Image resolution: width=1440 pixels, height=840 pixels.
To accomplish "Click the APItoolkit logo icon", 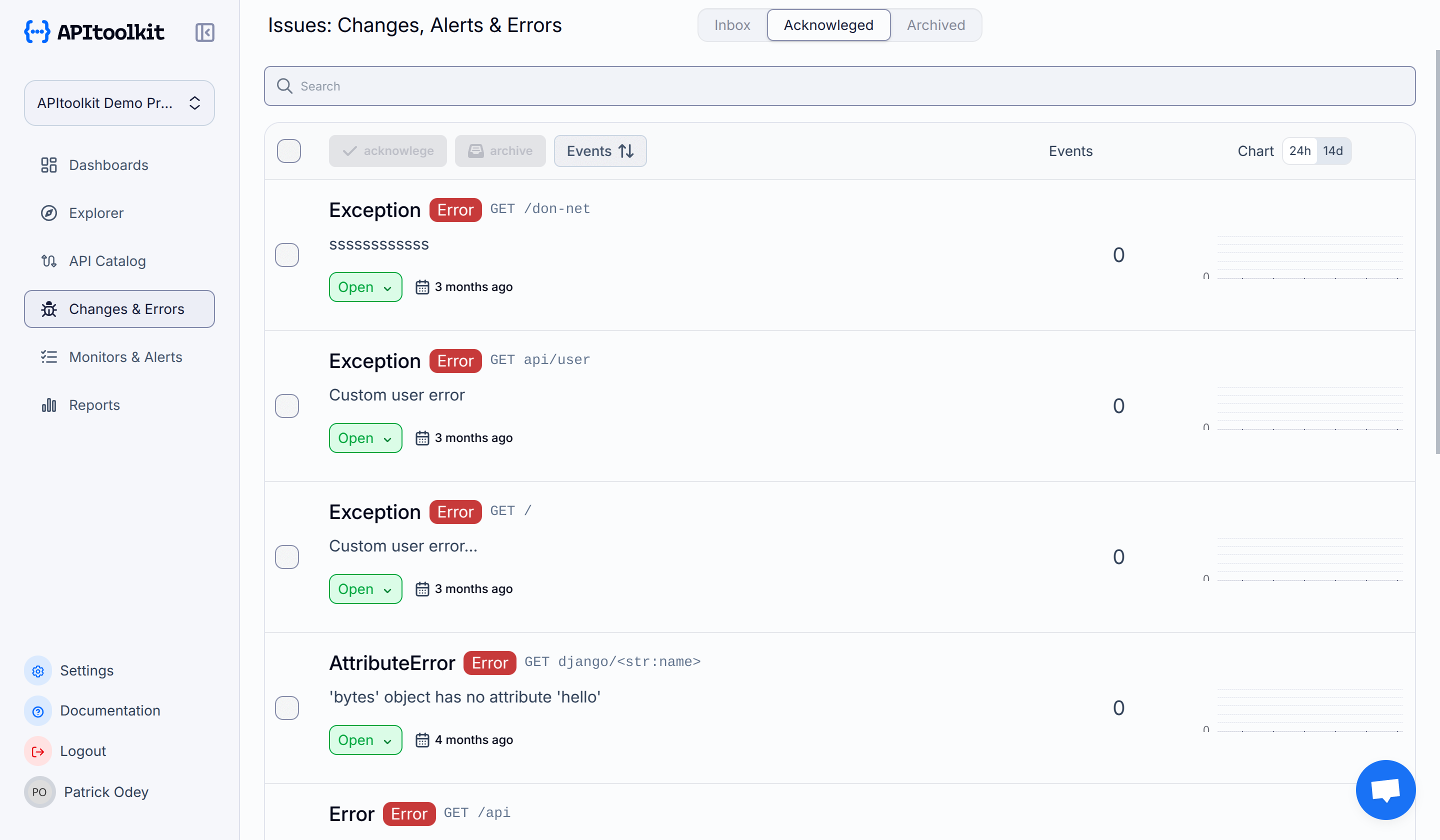I will [36, 32].
